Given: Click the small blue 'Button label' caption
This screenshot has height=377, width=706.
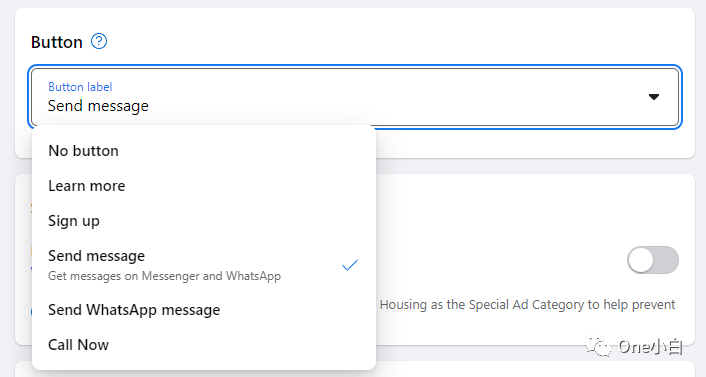Looking at the screenshot, I should point(80,86).
